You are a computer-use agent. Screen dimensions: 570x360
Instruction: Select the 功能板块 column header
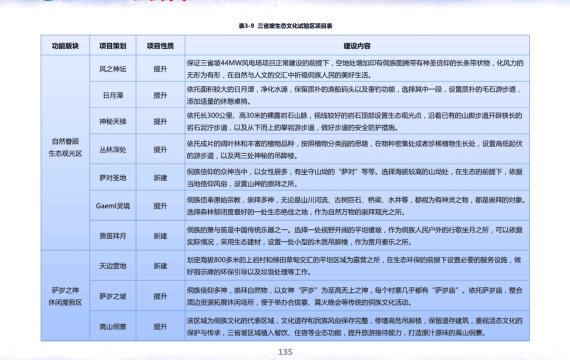point(65,46)
